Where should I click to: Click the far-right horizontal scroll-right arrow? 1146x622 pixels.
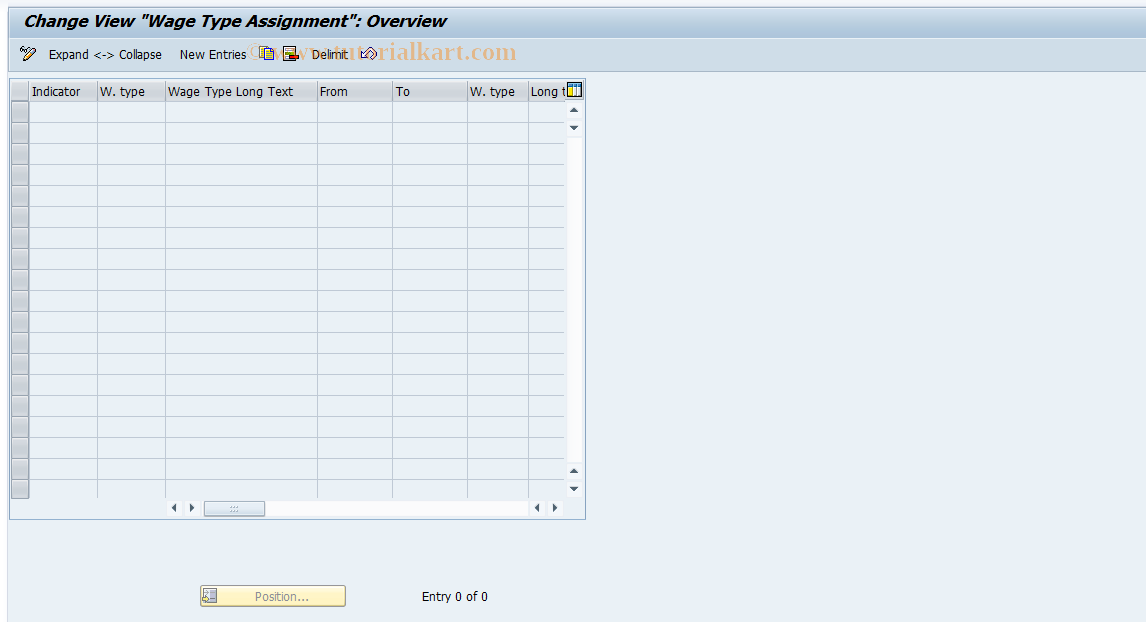click(555, 508)
